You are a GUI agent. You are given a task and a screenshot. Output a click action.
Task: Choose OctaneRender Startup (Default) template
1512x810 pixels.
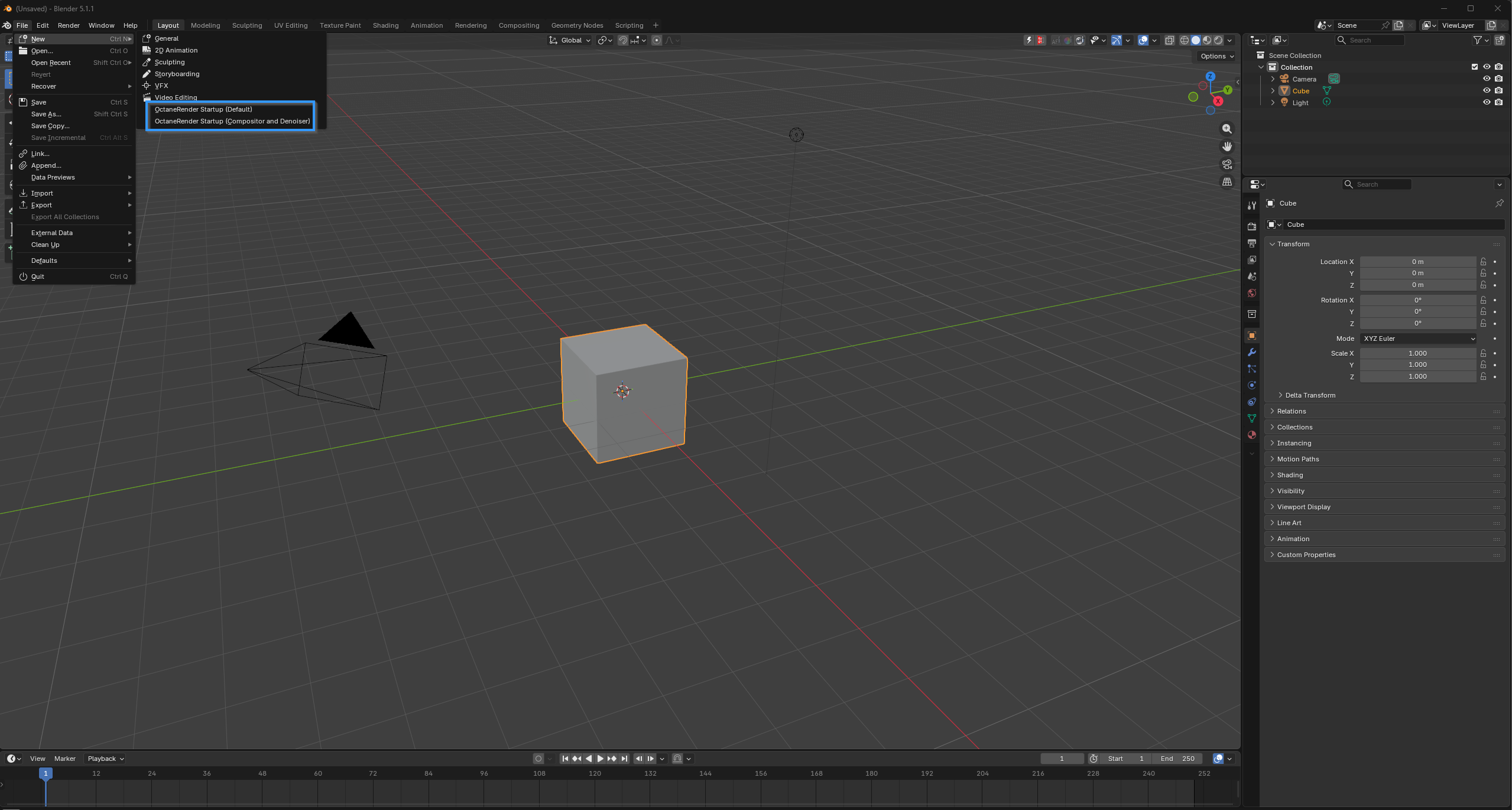coord(203,109)
